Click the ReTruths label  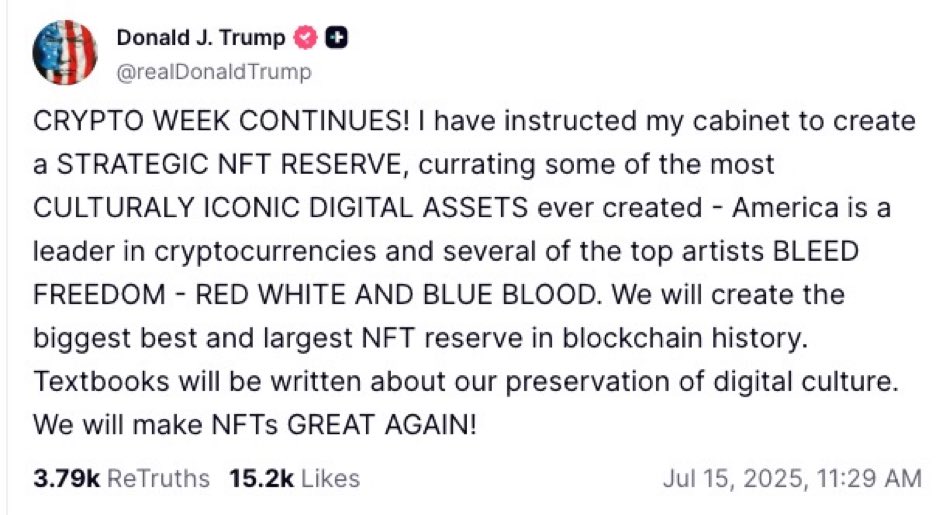pyautogui.click(x=159, y=479)
